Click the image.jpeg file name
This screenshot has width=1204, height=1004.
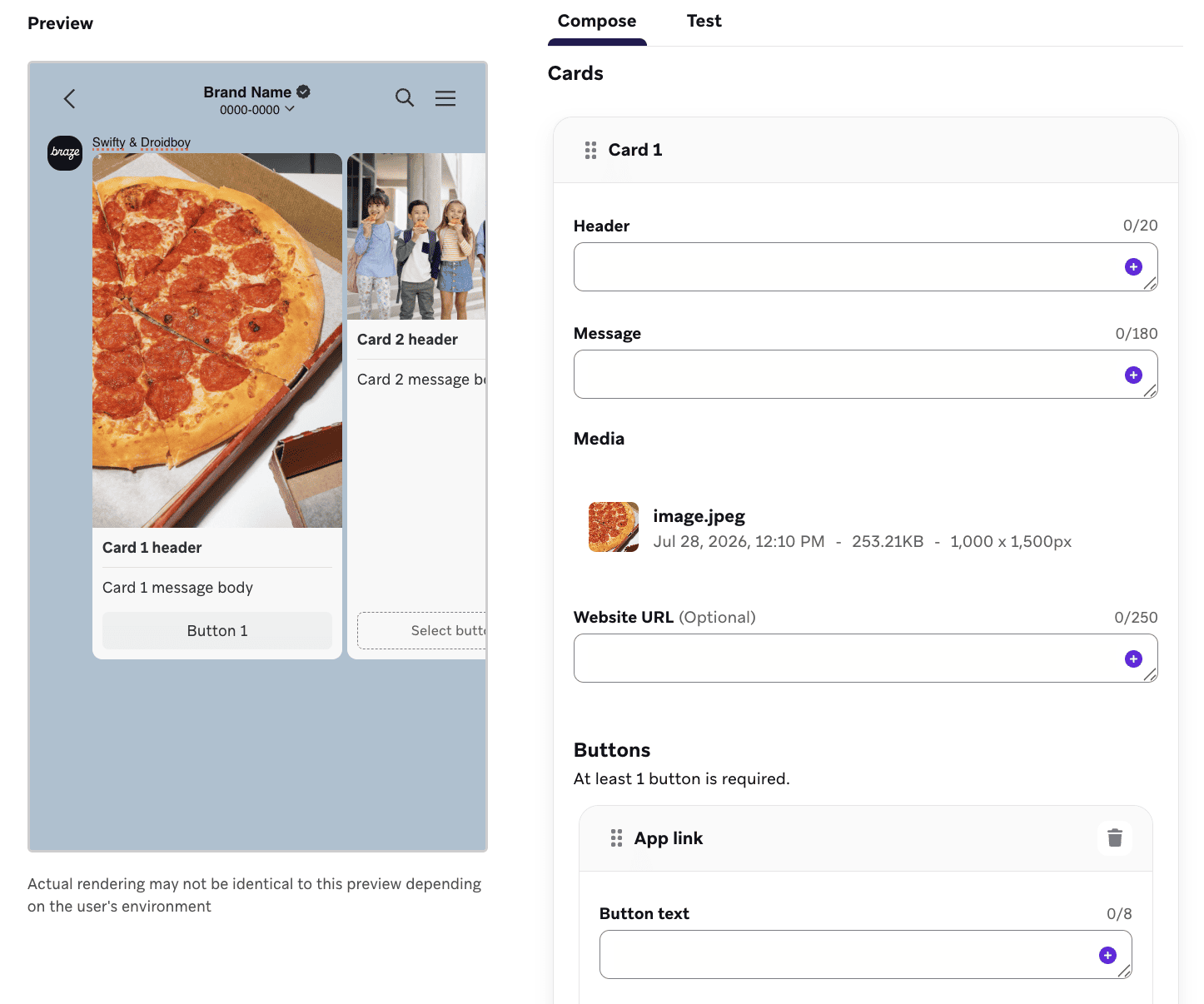(699, 516)
